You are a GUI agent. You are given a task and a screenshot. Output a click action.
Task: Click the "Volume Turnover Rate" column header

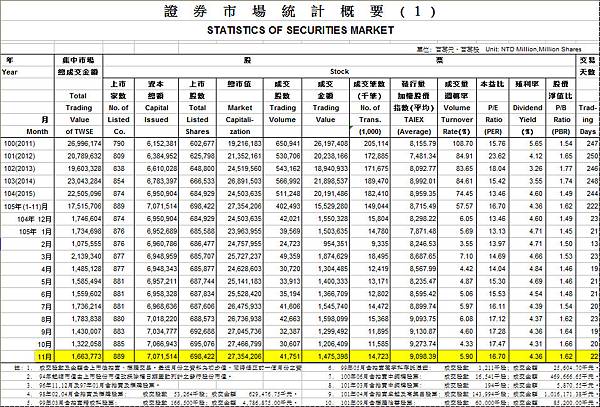tap(457, 119)
